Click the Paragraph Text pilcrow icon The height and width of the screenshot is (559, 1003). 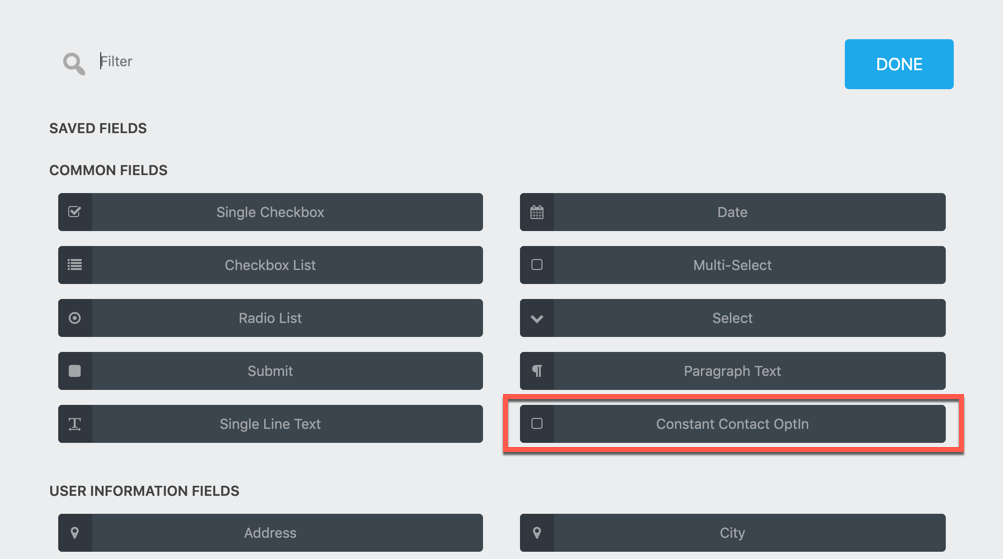(537, 371)
